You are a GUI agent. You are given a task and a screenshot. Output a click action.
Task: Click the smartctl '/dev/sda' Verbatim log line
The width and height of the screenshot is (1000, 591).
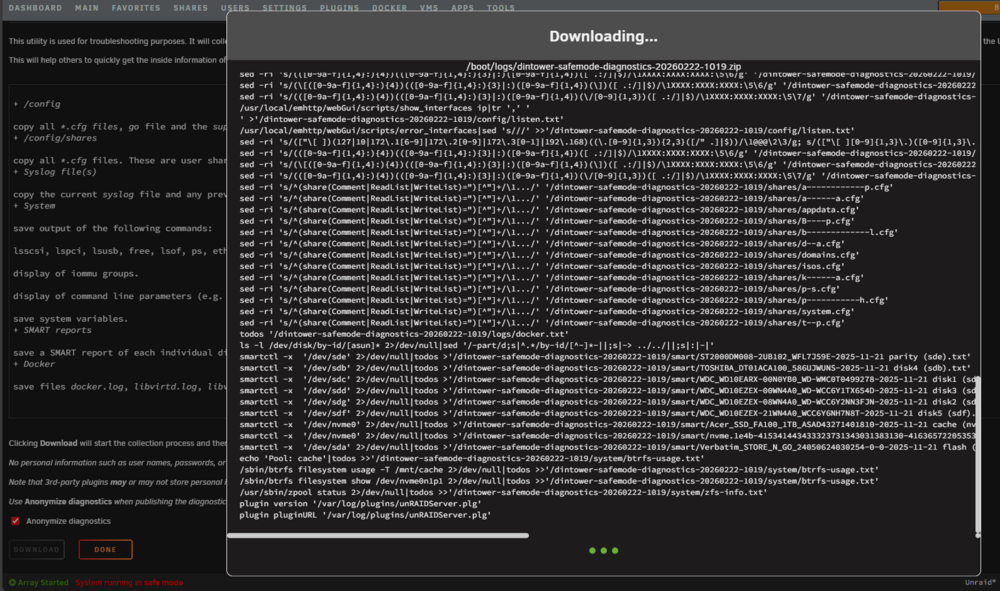coord(607,447)
